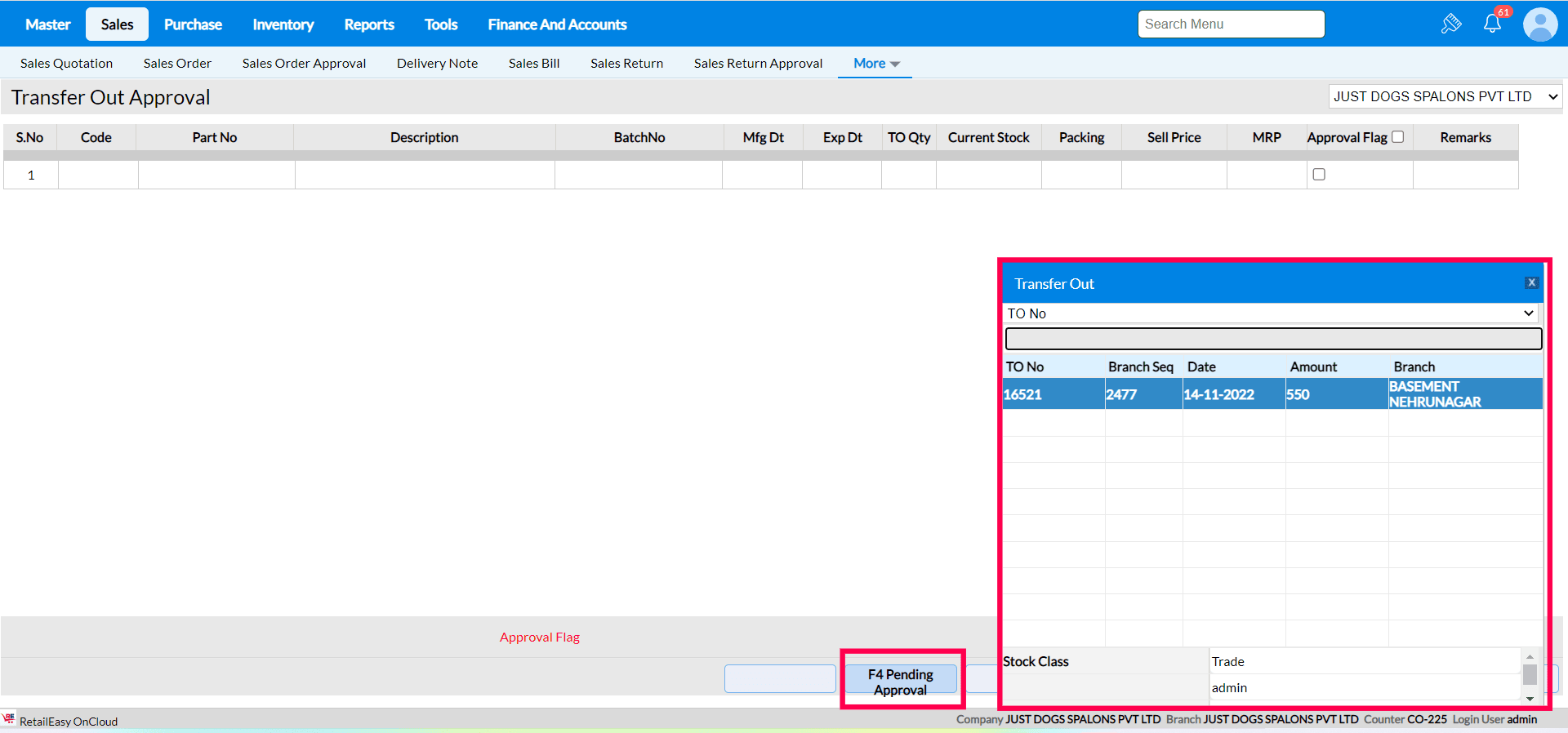Open the Inventory menu
The width and height of the screenshot is (1568, 733).
click(283, 24)
